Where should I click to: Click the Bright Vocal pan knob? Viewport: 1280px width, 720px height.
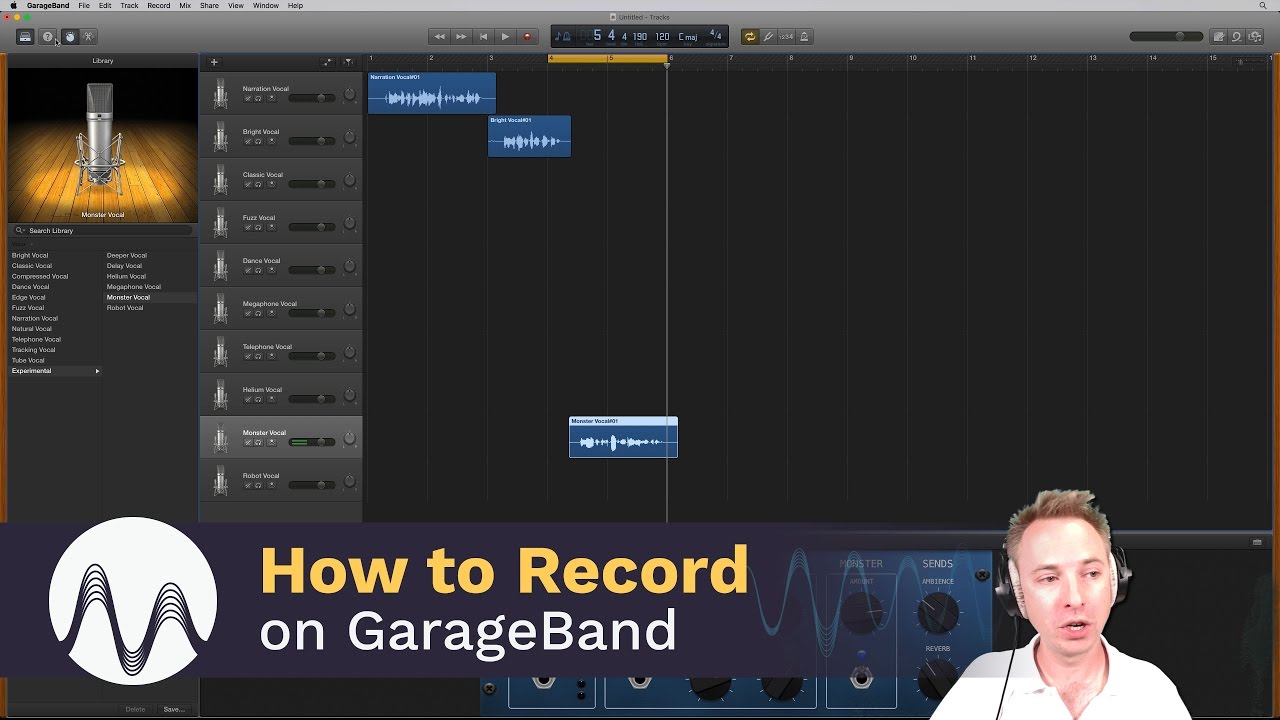click(349, 138)
